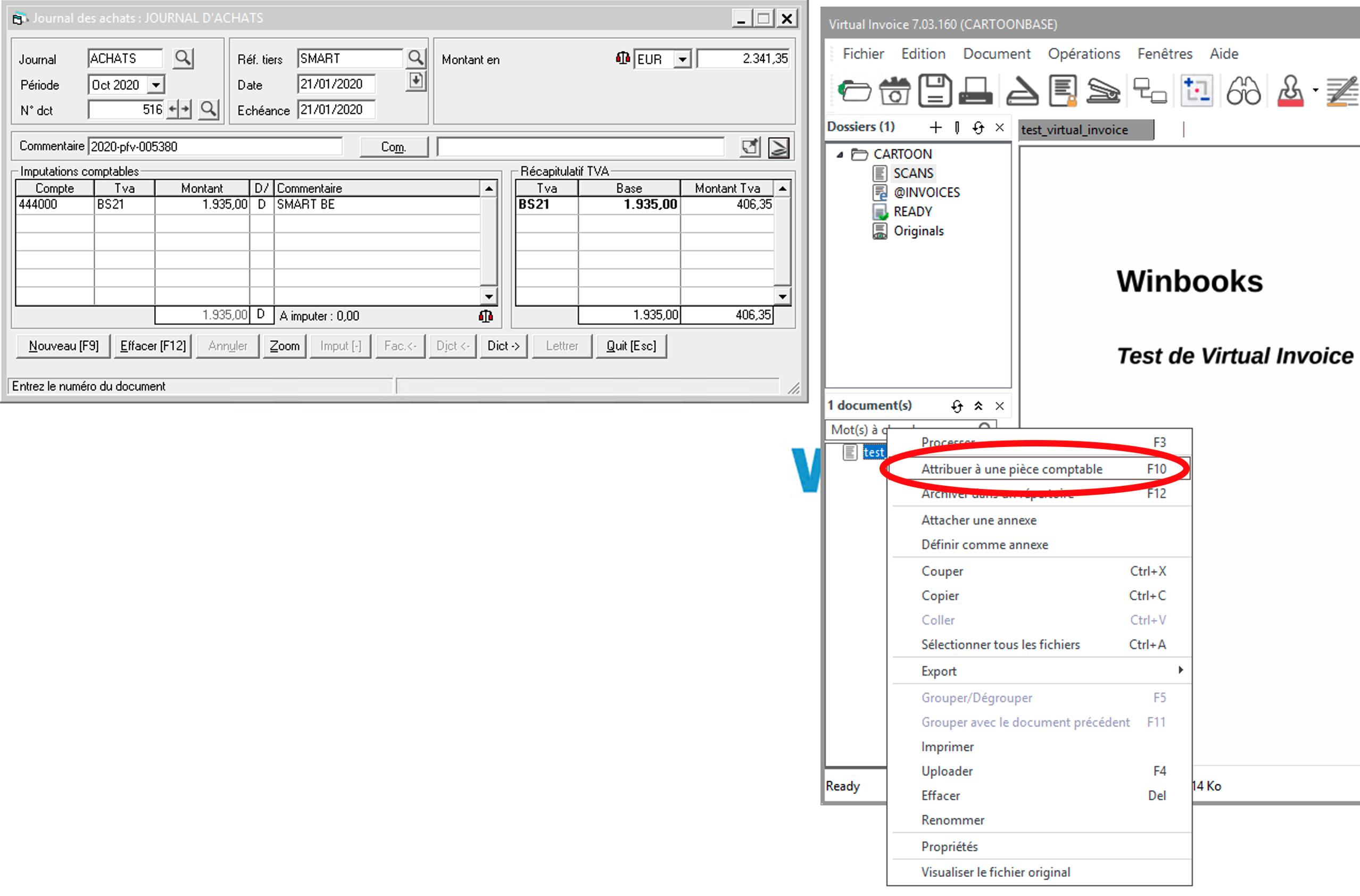This screenshot has width=1360, height=896.
Task: Refresh the documents list panel
Action: 957,406
